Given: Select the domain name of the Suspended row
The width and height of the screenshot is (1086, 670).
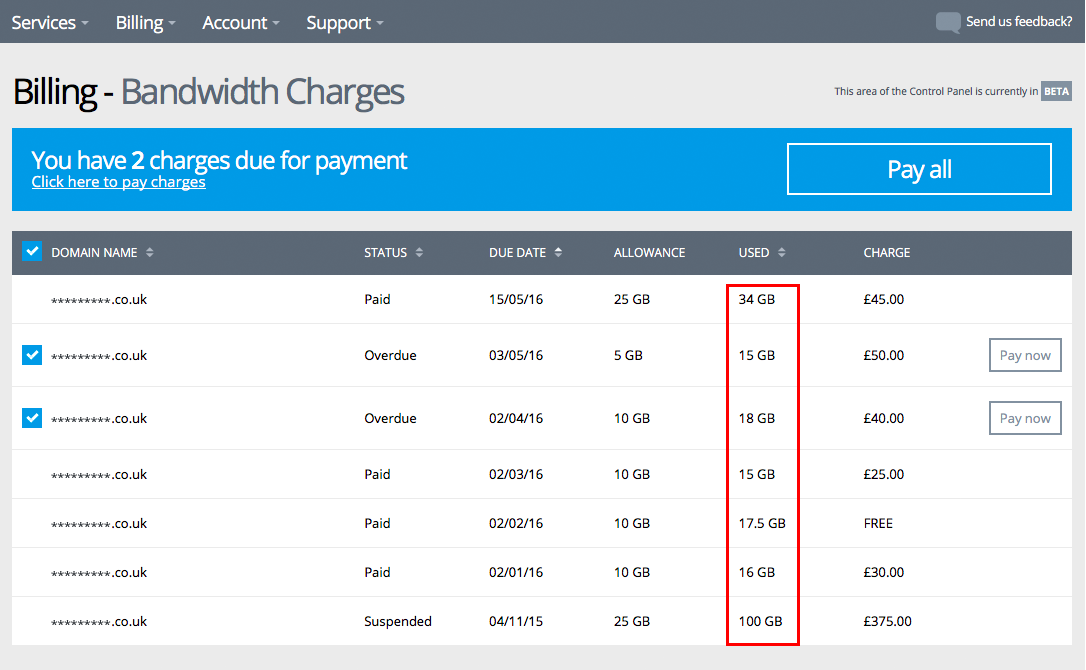Looking at the screenshot, I should (x=99, y=621).
